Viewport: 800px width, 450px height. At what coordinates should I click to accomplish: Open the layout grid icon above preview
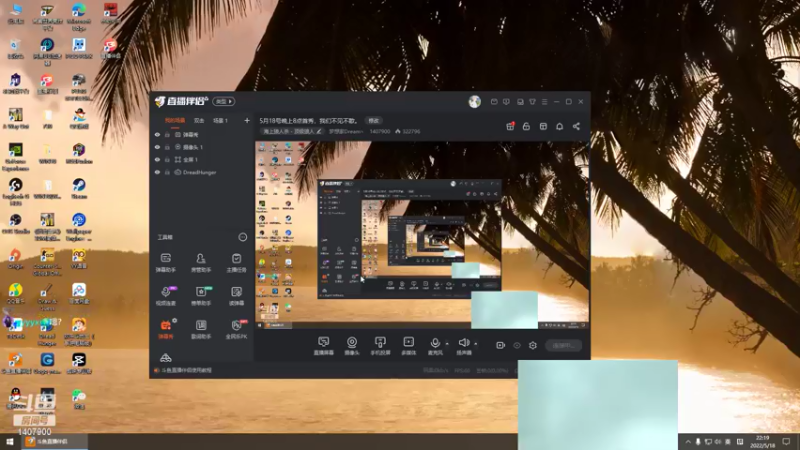543,126
